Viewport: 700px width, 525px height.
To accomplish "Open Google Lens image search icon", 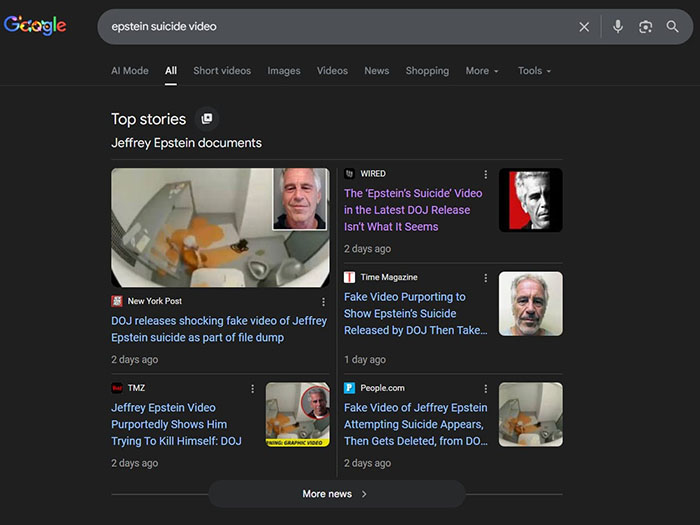I will [x=646, y=27].
